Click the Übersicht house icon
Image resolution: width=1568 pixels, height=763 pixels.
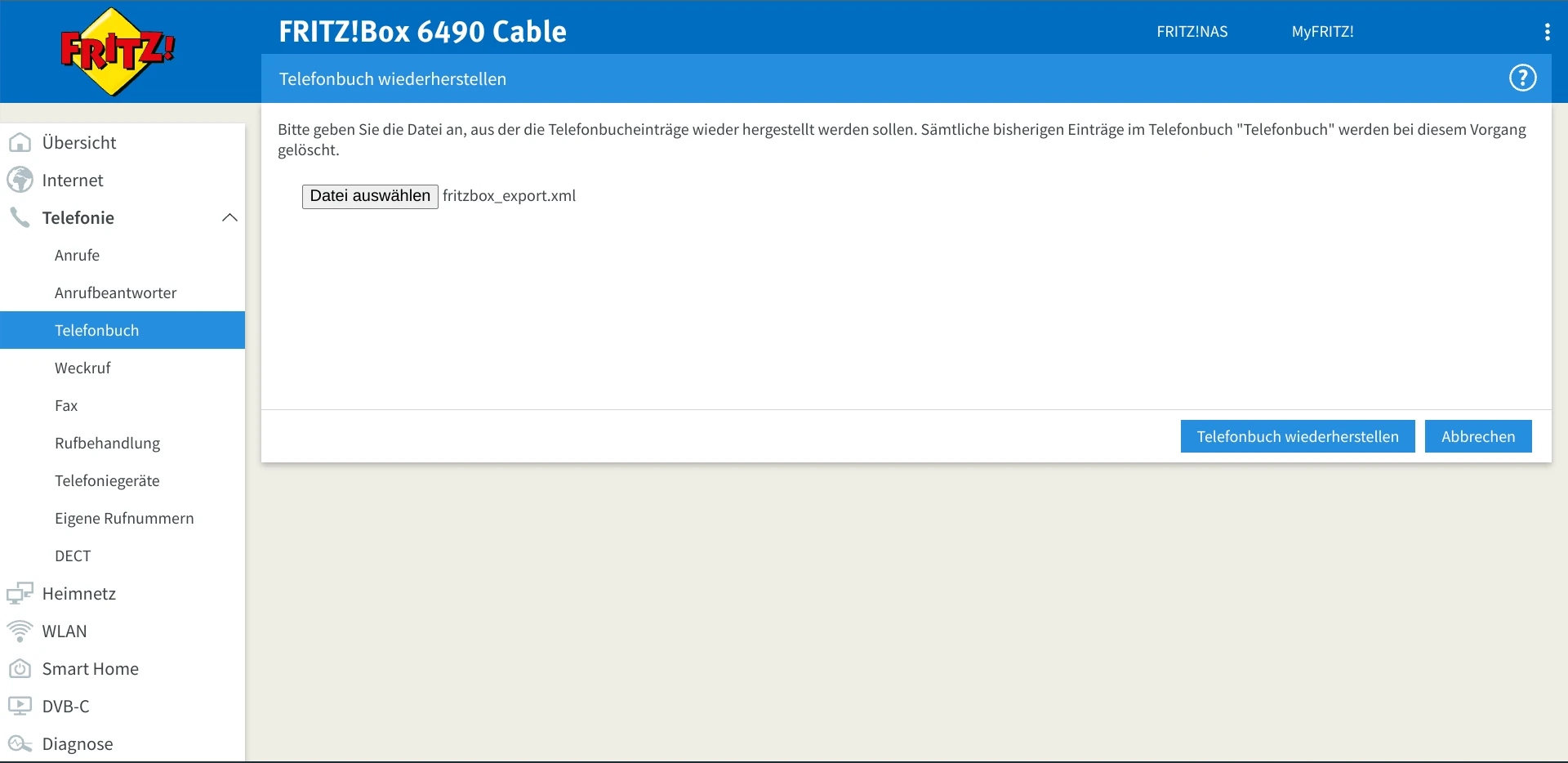[20, 143]
